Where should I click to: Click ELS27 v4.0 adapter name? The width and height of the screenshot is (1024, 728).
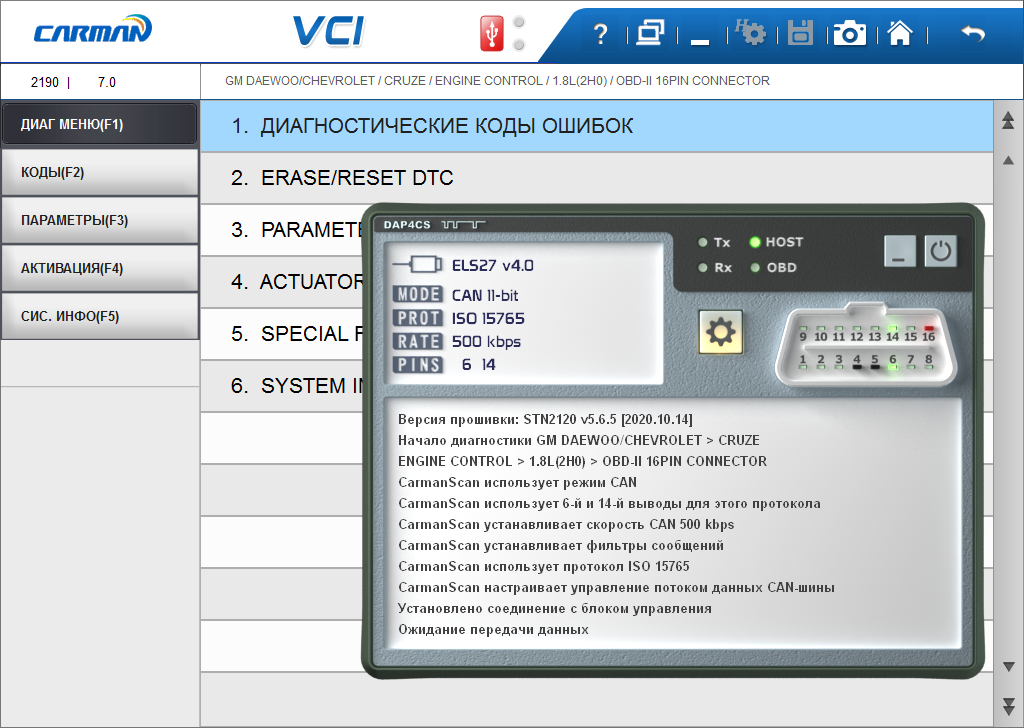click(x=492, y=265)
